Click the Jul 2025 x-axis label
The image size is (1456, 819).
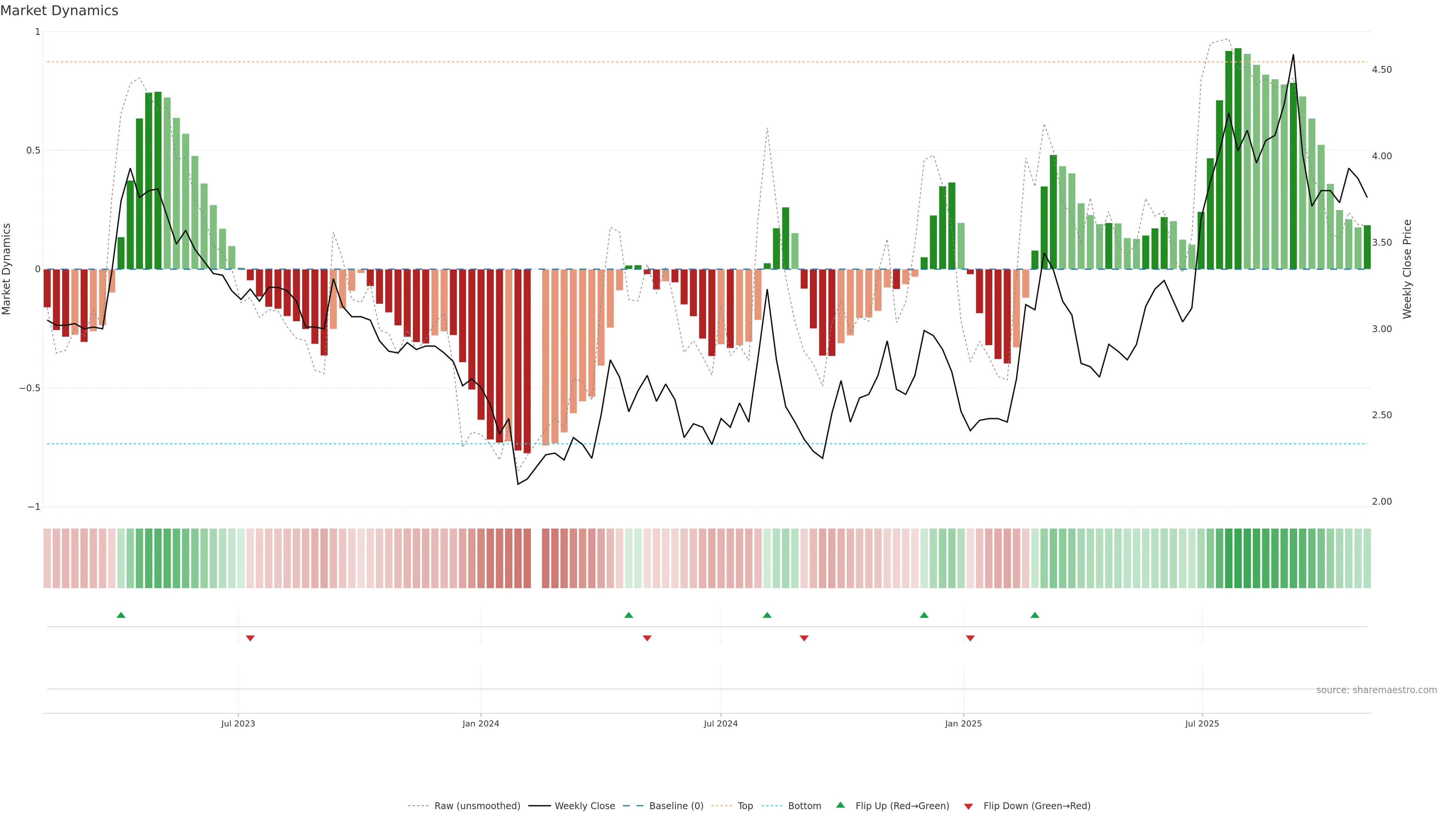[1202, 723]
